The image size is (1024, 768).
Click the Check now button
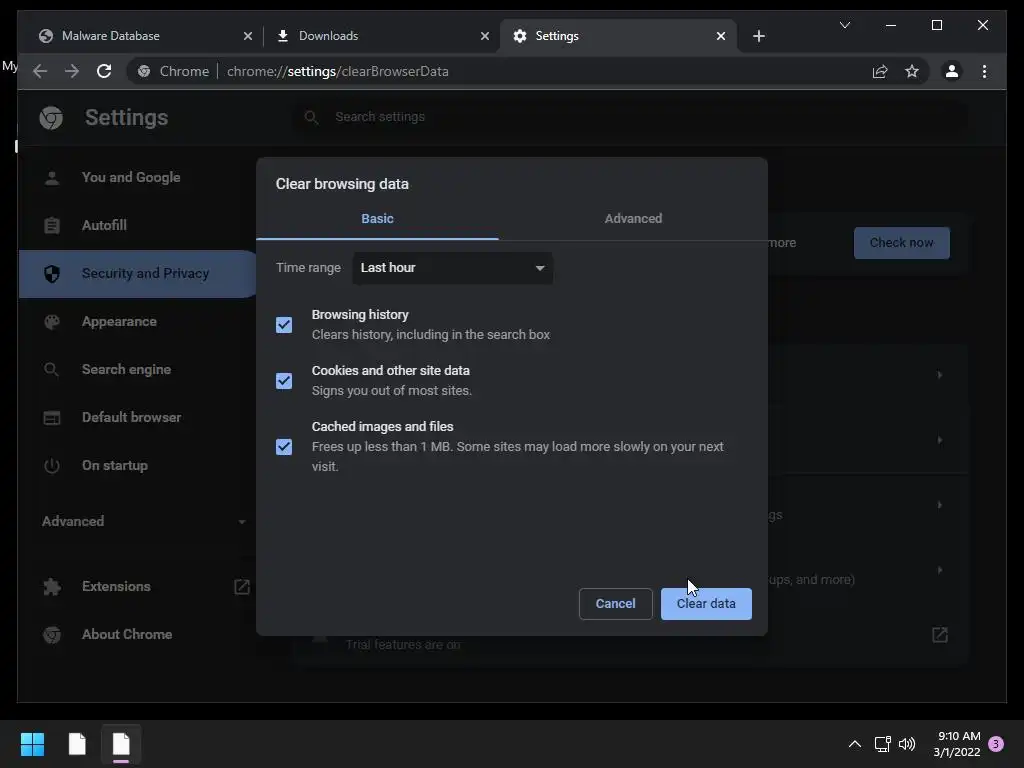[x=901, y=243]
